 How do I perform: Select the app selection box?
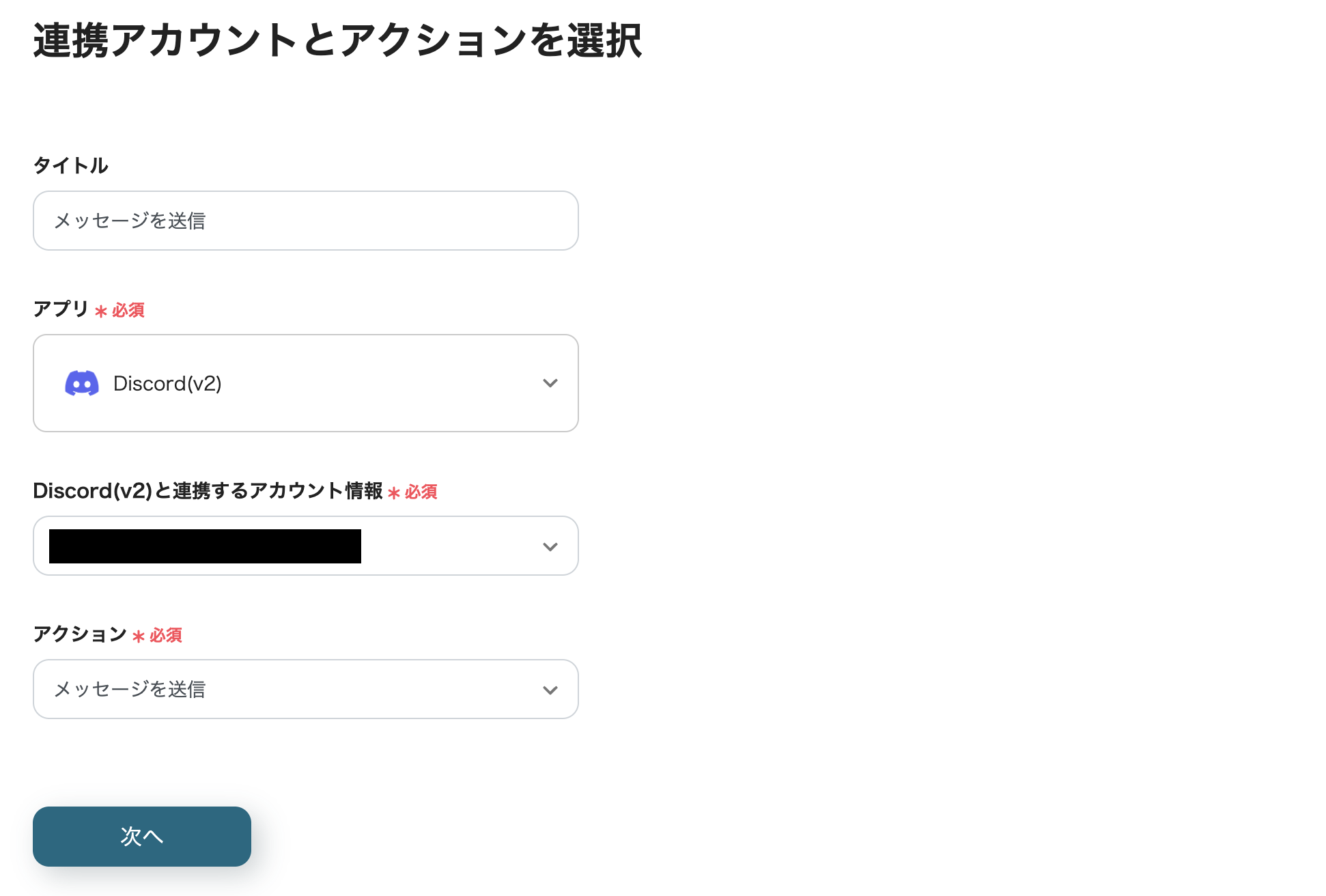click(305, 383)
